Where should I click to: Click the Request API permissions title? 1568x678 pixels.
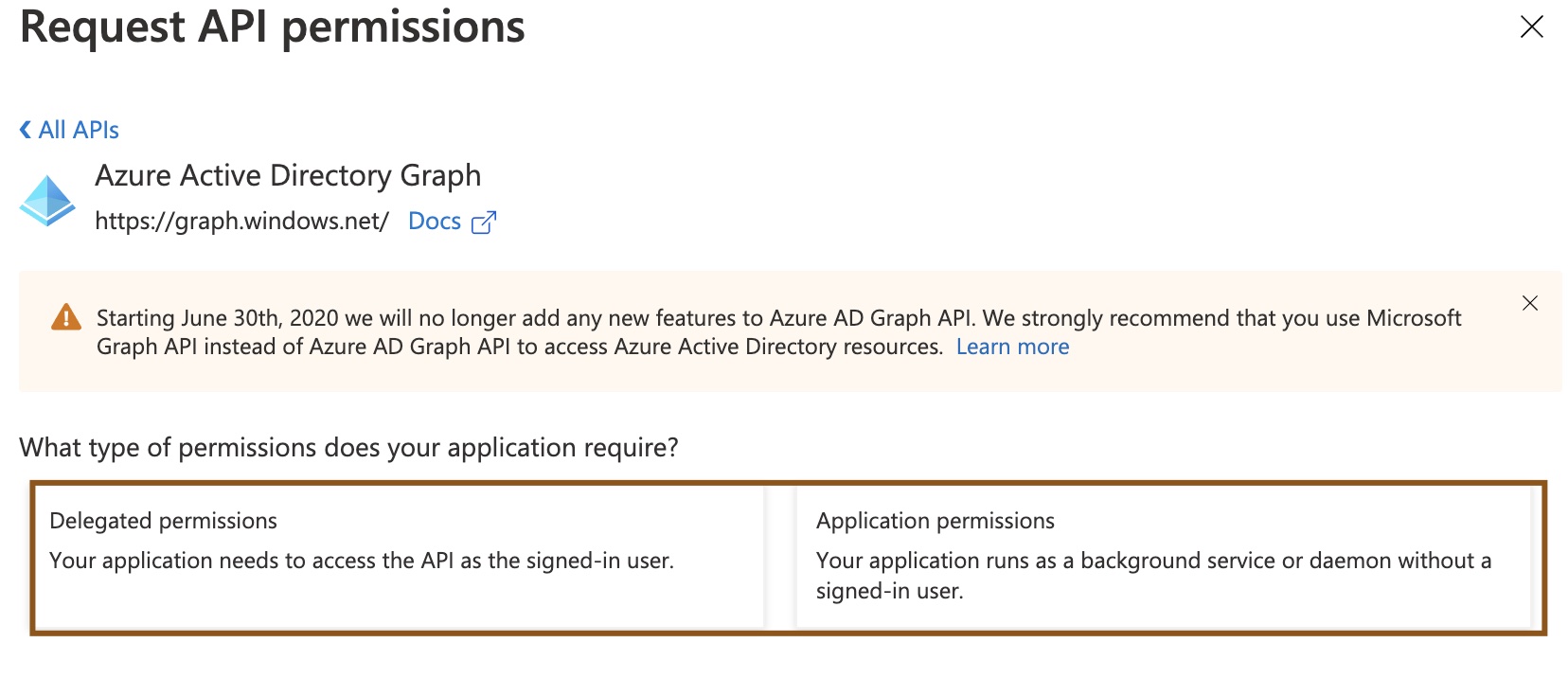274,27
